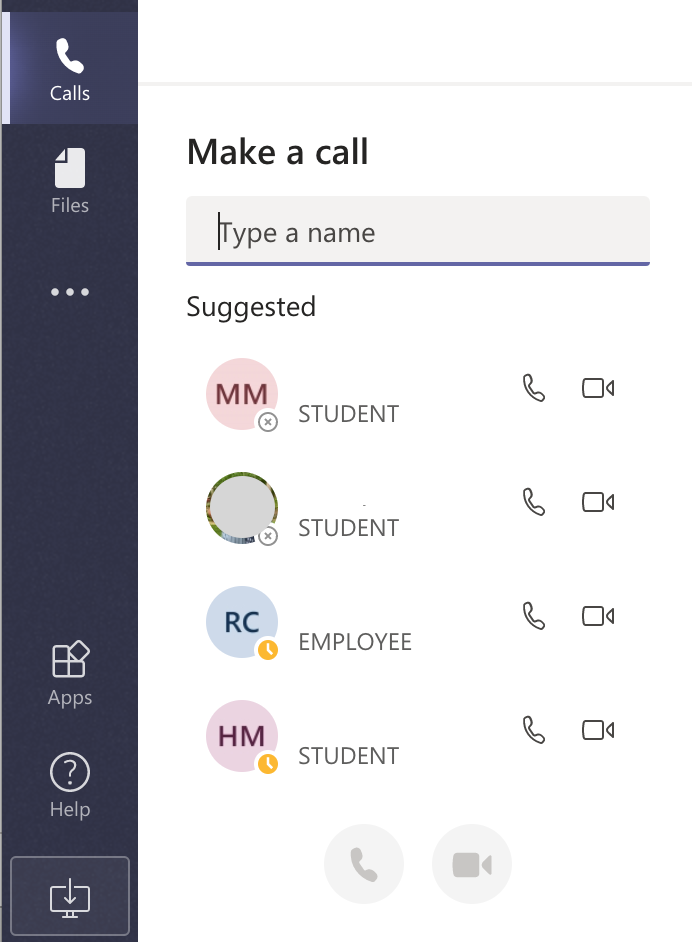
Task: Start an audio call with STUDENT MM
Action: tap(533, 388)
